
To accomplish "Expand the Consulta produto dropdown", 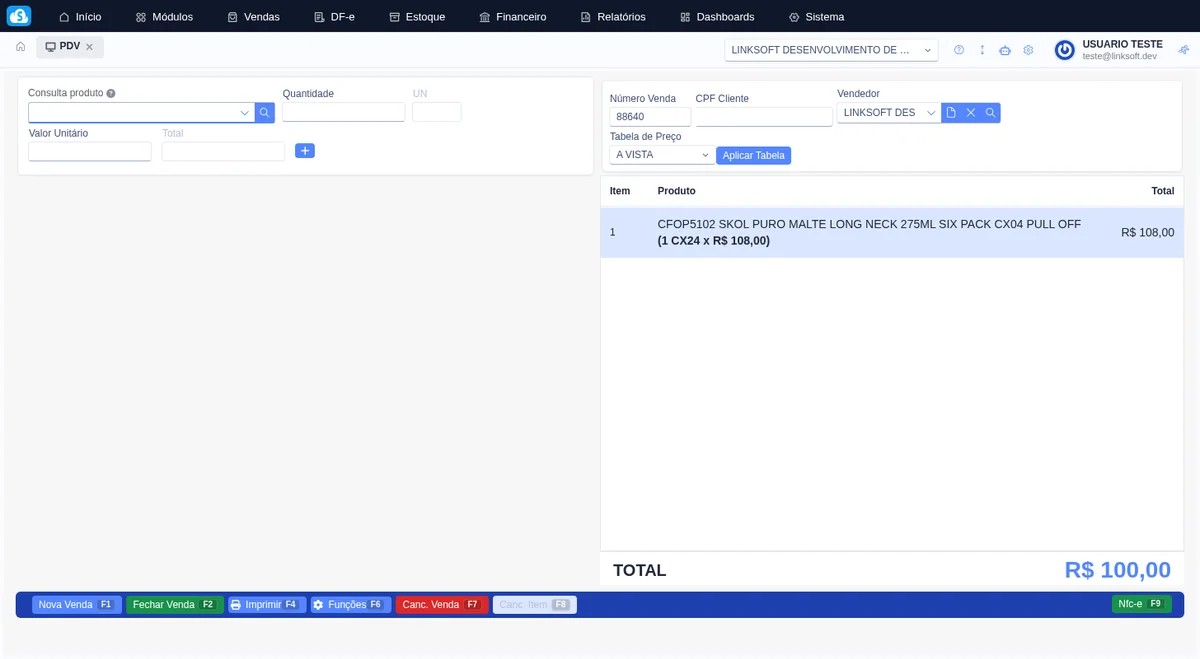I will point(244,113).
